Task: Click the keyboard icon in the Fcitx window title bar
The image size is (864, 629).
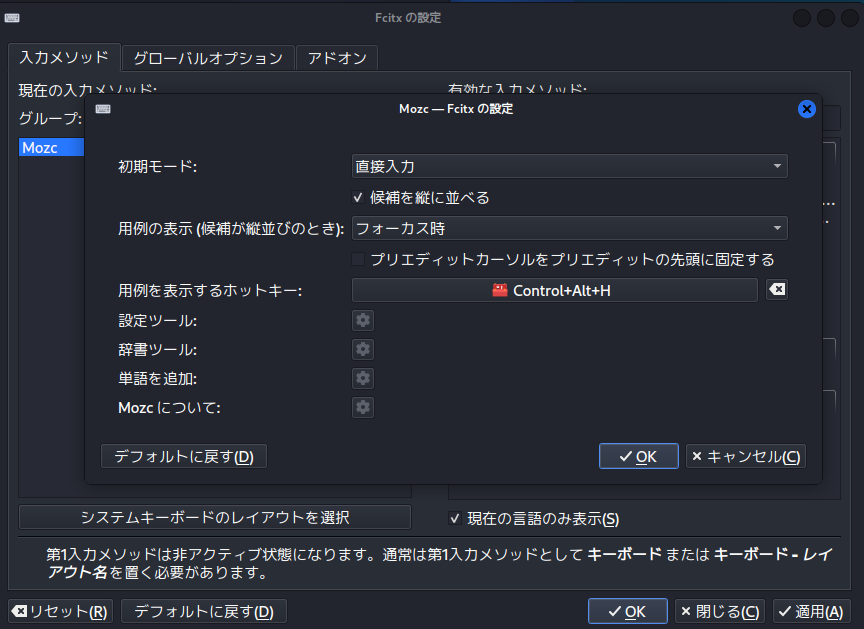Action: pos(12,18)
